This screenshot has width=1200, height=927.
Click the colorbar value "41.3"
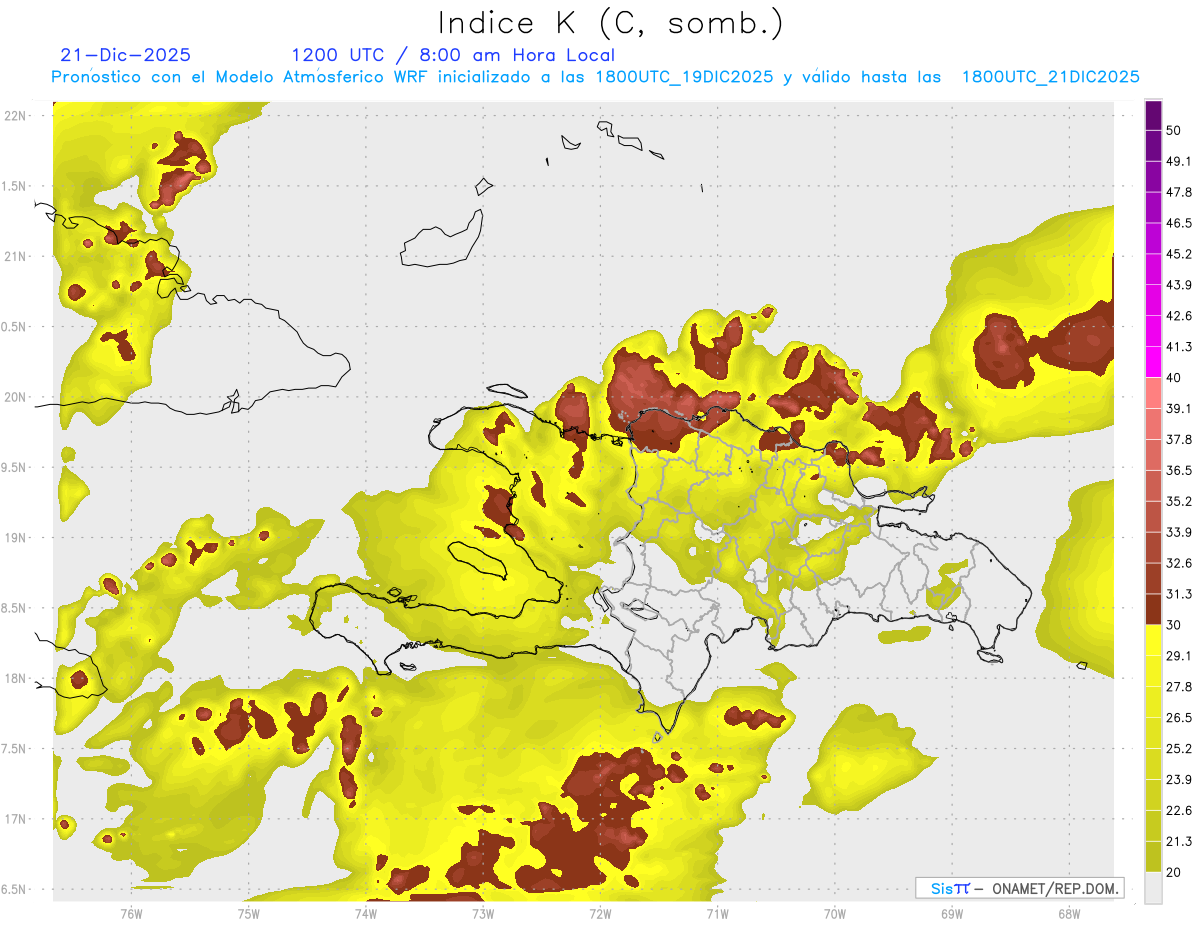[x=1179, y=347]
